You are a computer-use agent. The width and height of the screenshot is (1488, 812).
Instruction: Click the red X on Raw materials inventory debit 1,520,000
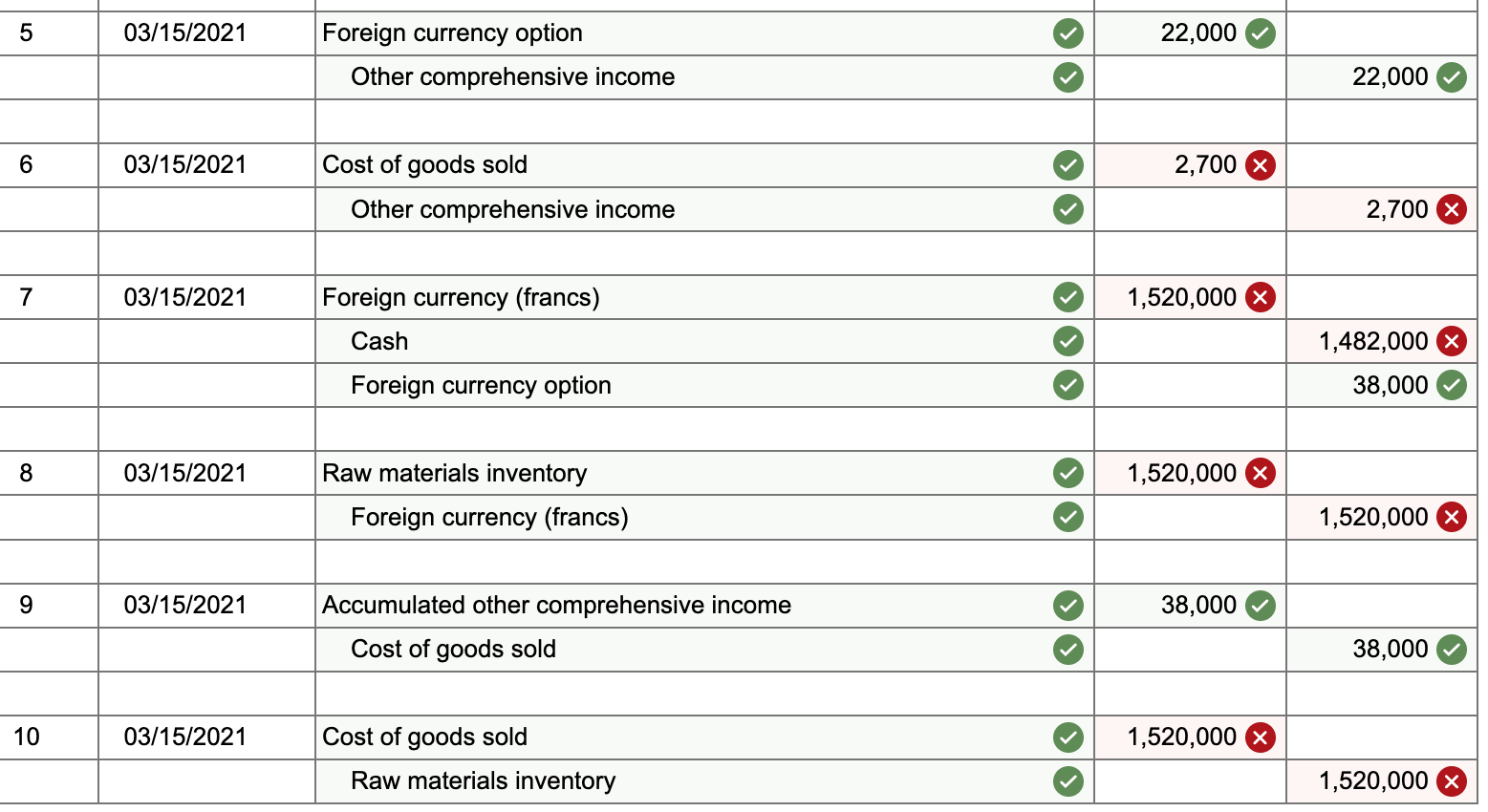(x=1260, y=473)
